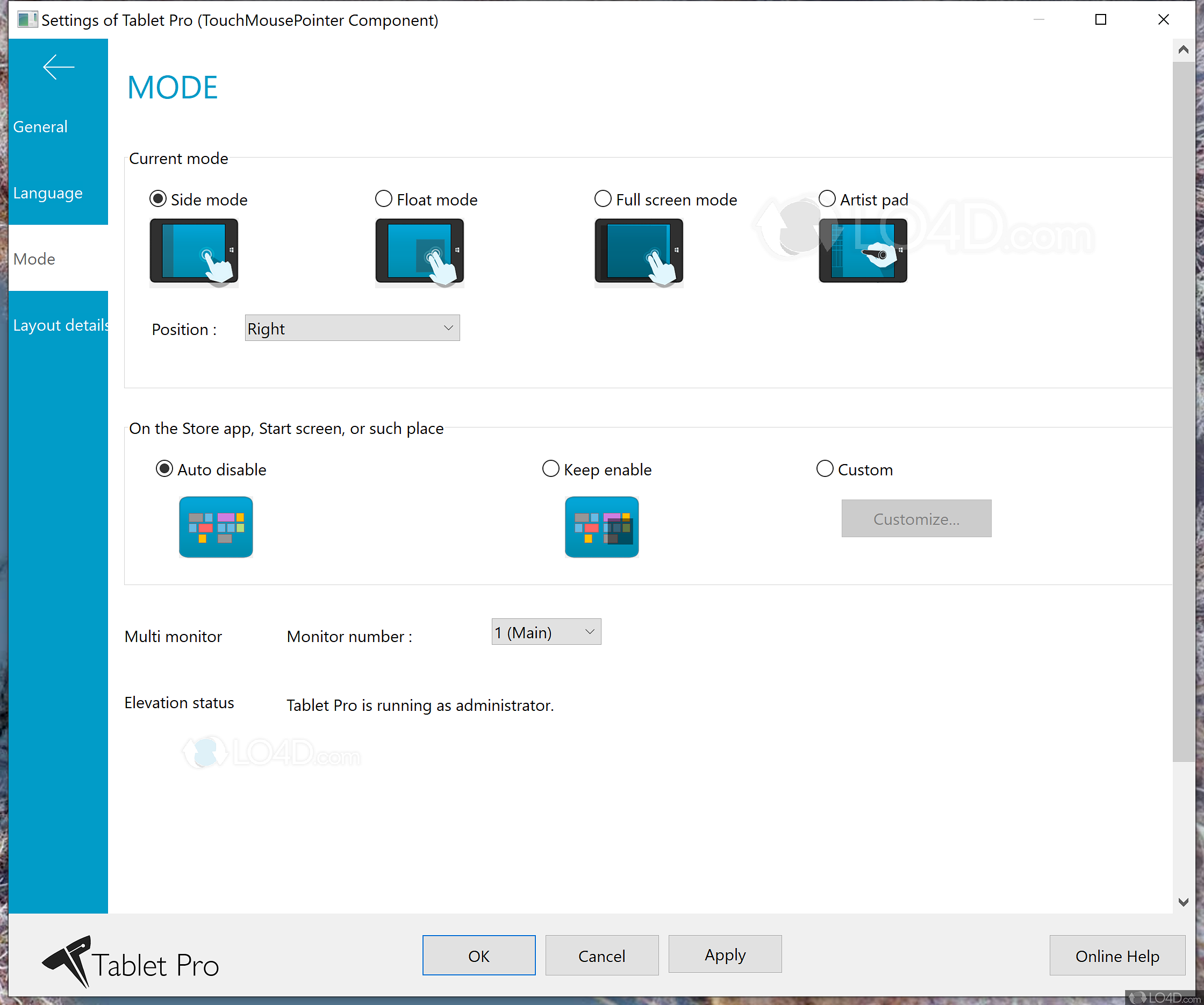This screenshot has height=1005, width=1204.
Task: Click the Tablet Pro icon in the title bar
Action: 27,19
